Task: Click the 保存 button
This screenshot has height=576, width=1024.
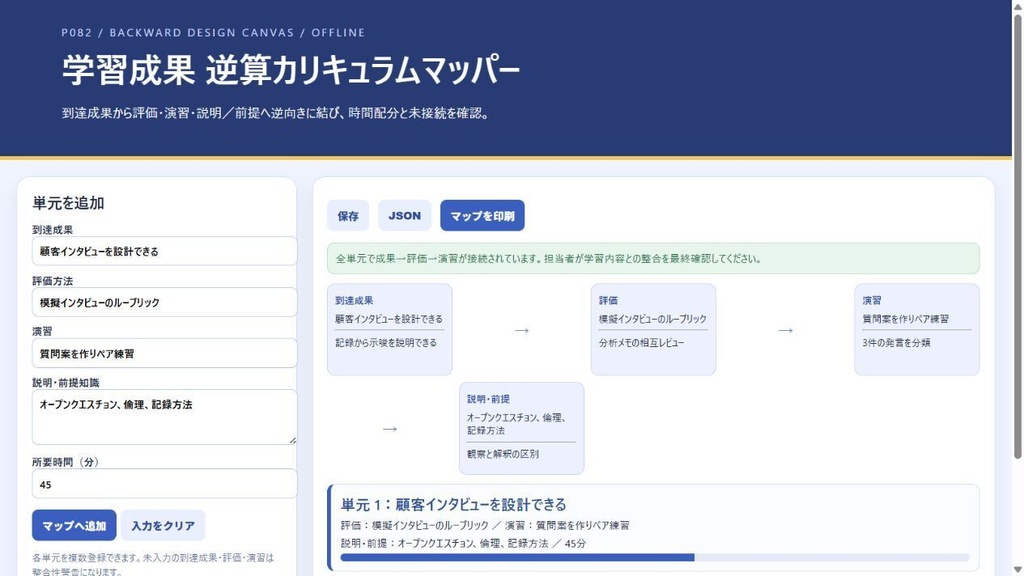Action: point(348,216)
